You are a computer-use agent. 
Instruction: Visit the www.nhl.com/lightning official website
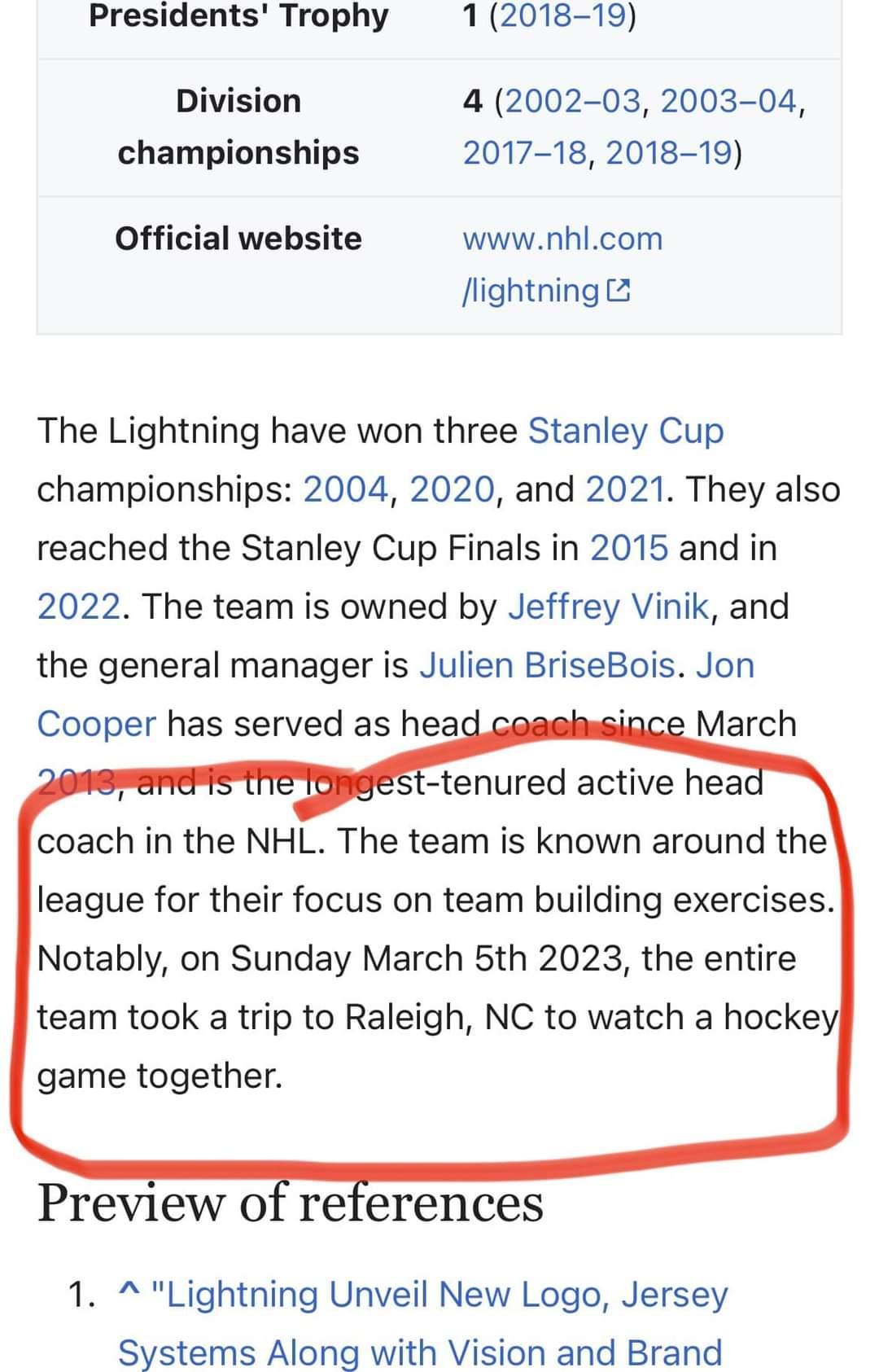coord(562,264)
